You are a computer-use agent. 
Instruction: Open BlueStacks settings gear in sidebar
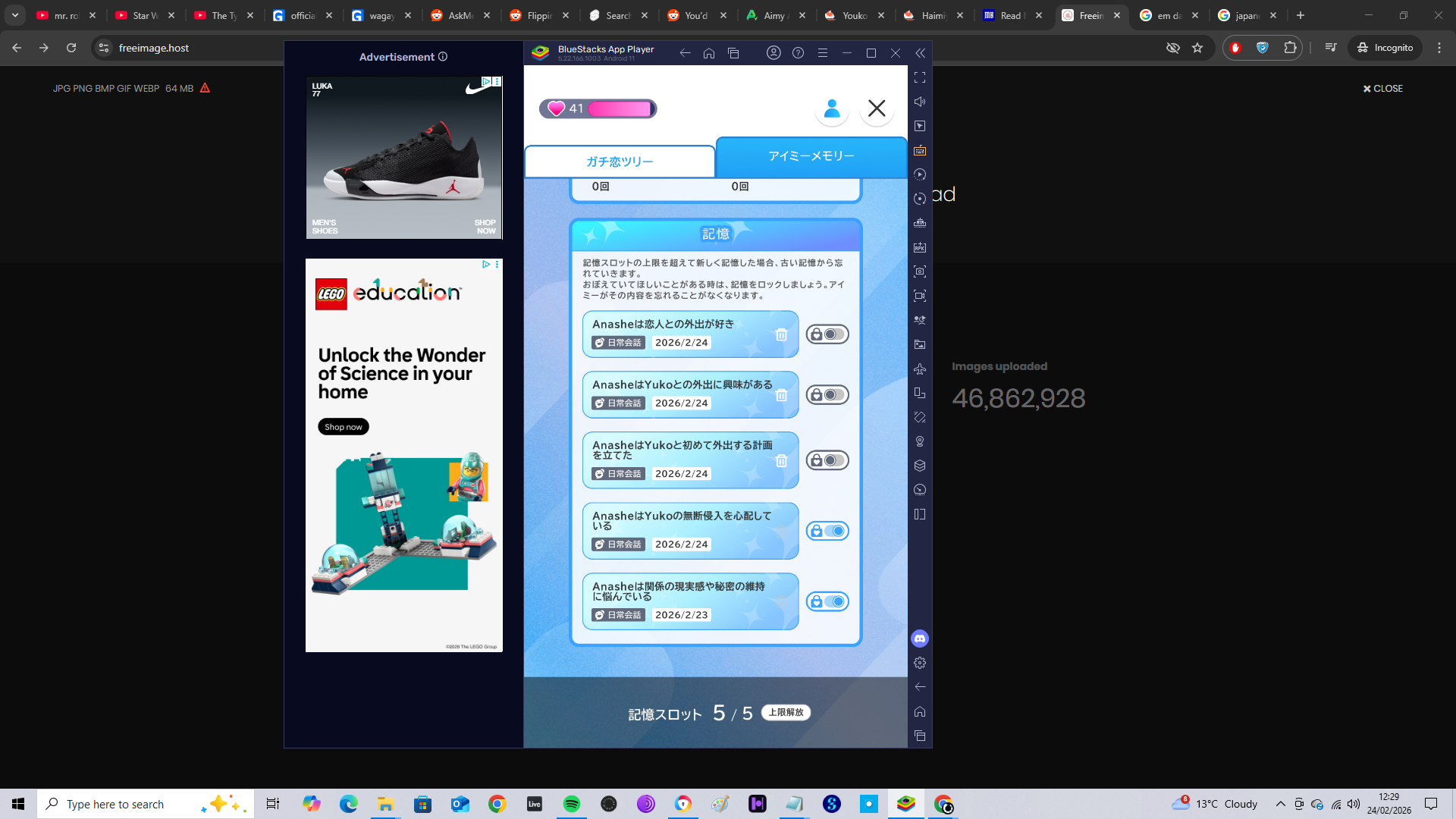pos(920,663)
